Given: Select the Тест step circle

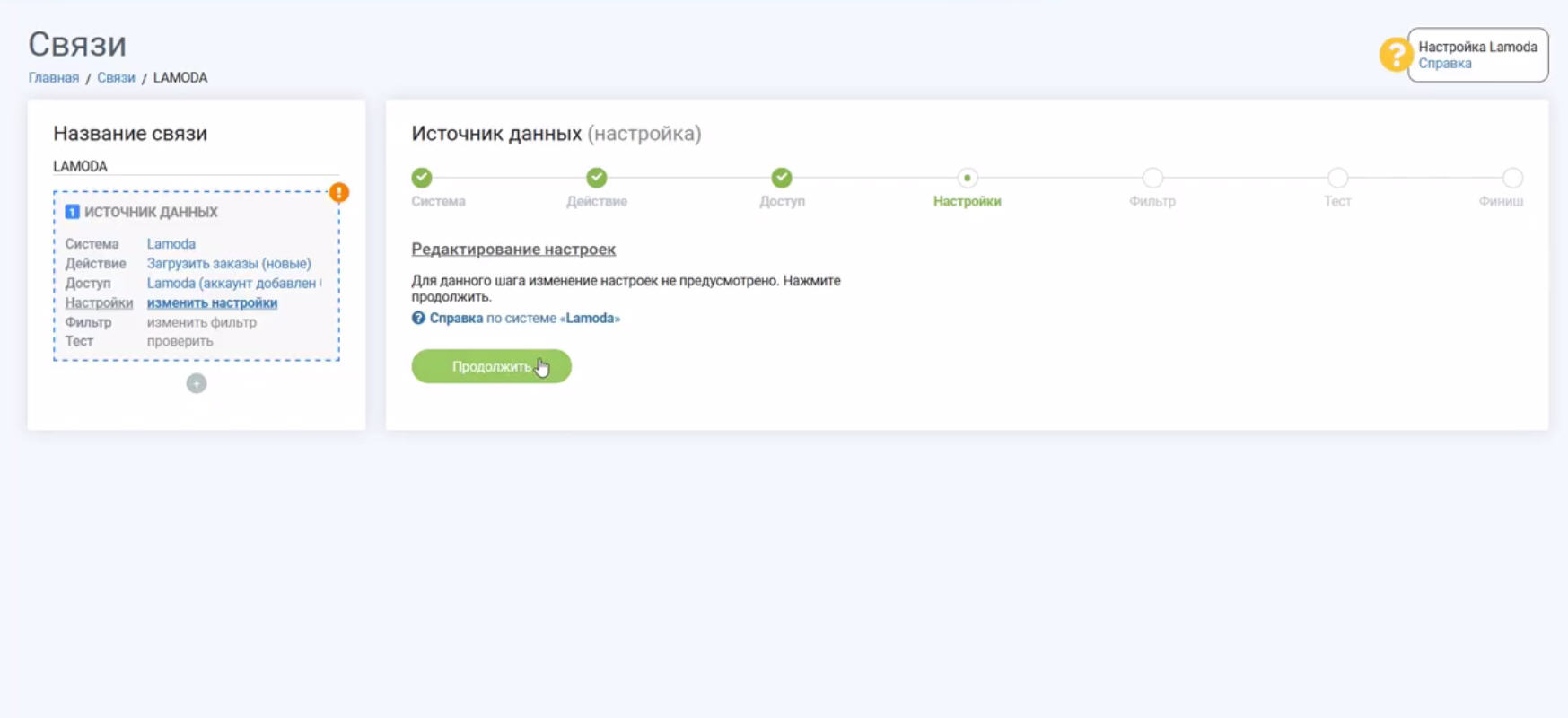Looking at the screenshot, I should coord(1337,178).
